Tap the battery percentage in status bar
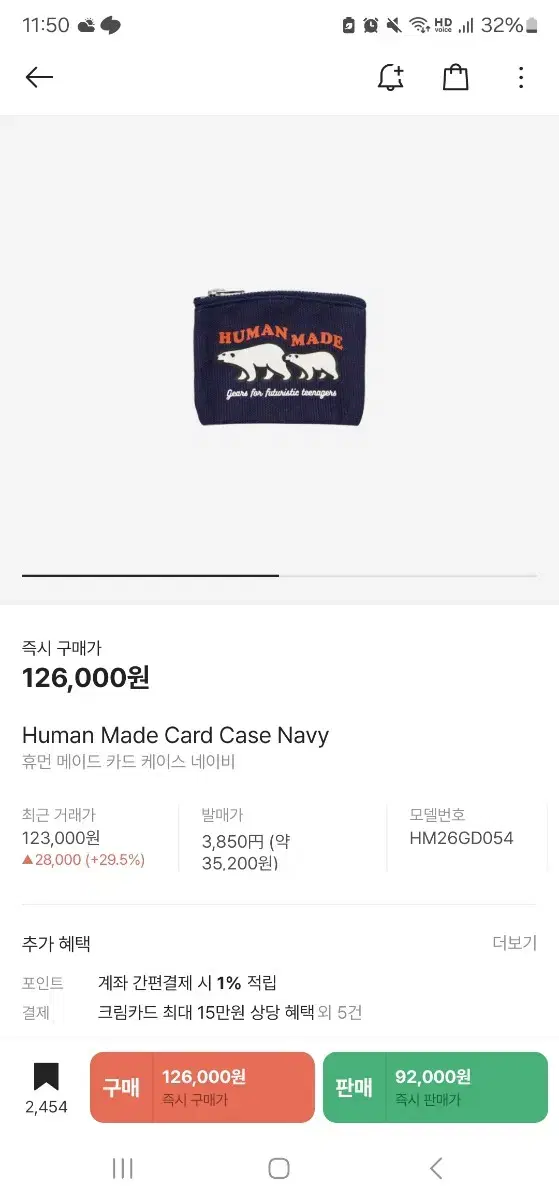The width and height of the screenshot is (559, 1200). coord(501,25)
